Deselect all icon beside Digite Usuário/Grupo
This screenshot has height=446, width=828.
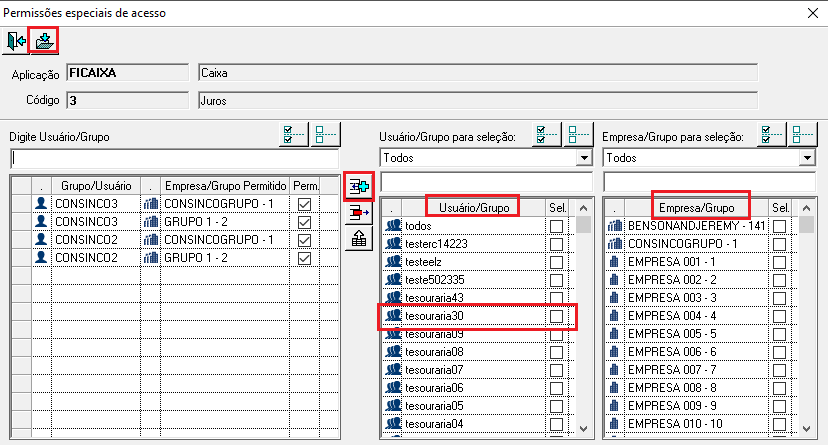(325, 135)
